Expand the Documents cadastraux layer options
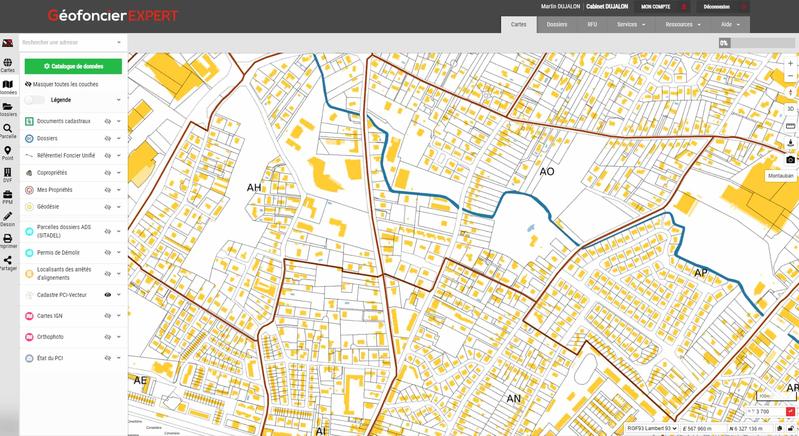Image resolution: width=799 pixels, height=436 pixels. pyautogui.click(x=119, y=122)
